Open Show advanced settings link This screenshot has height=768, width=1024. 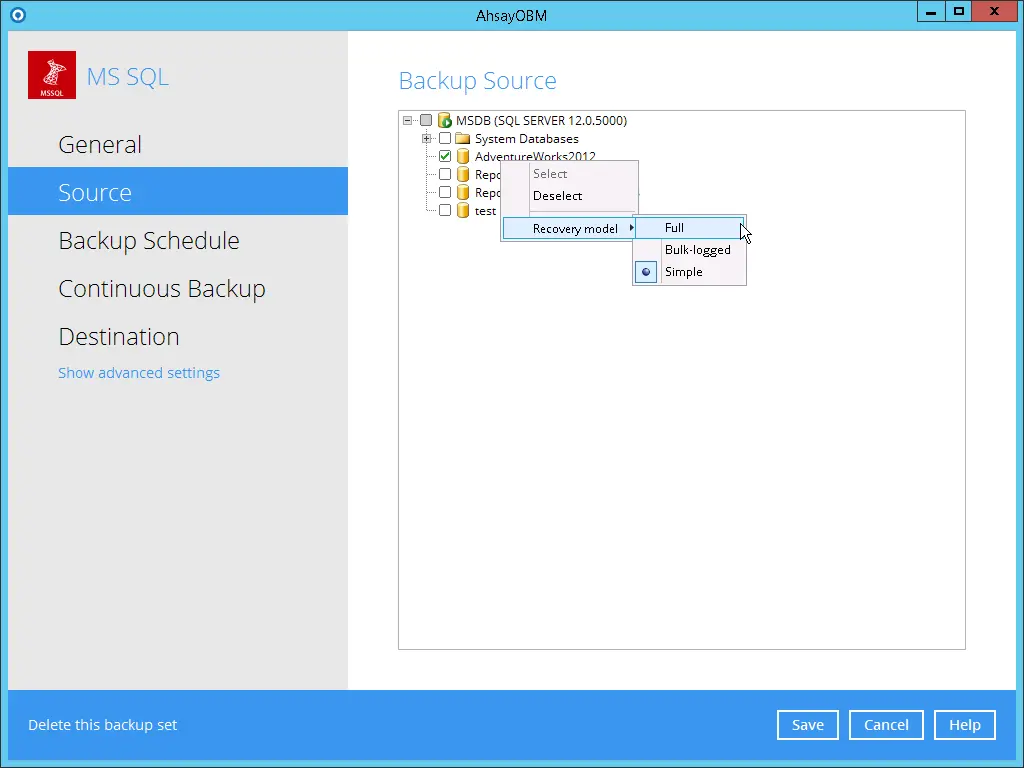tap(139, 372)
